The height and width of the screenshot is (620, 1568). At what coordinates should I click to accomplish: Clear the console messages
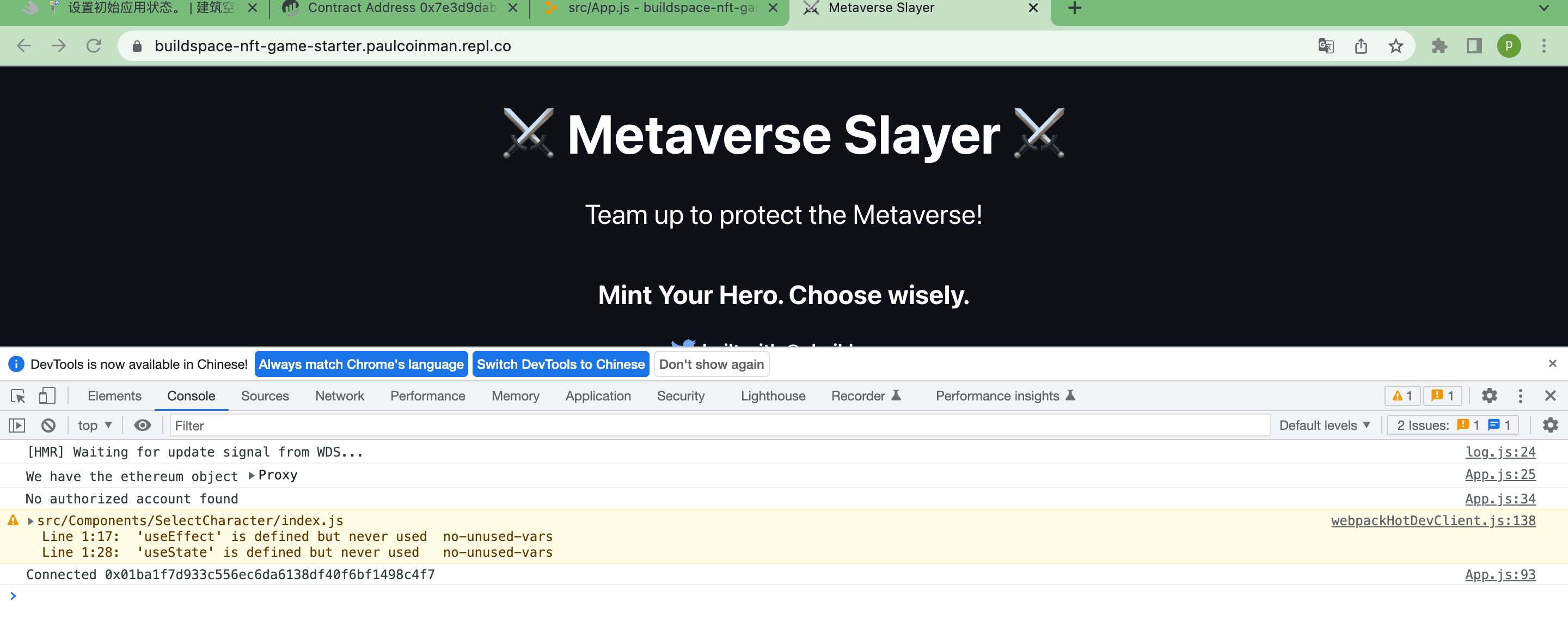pos(48,425)
